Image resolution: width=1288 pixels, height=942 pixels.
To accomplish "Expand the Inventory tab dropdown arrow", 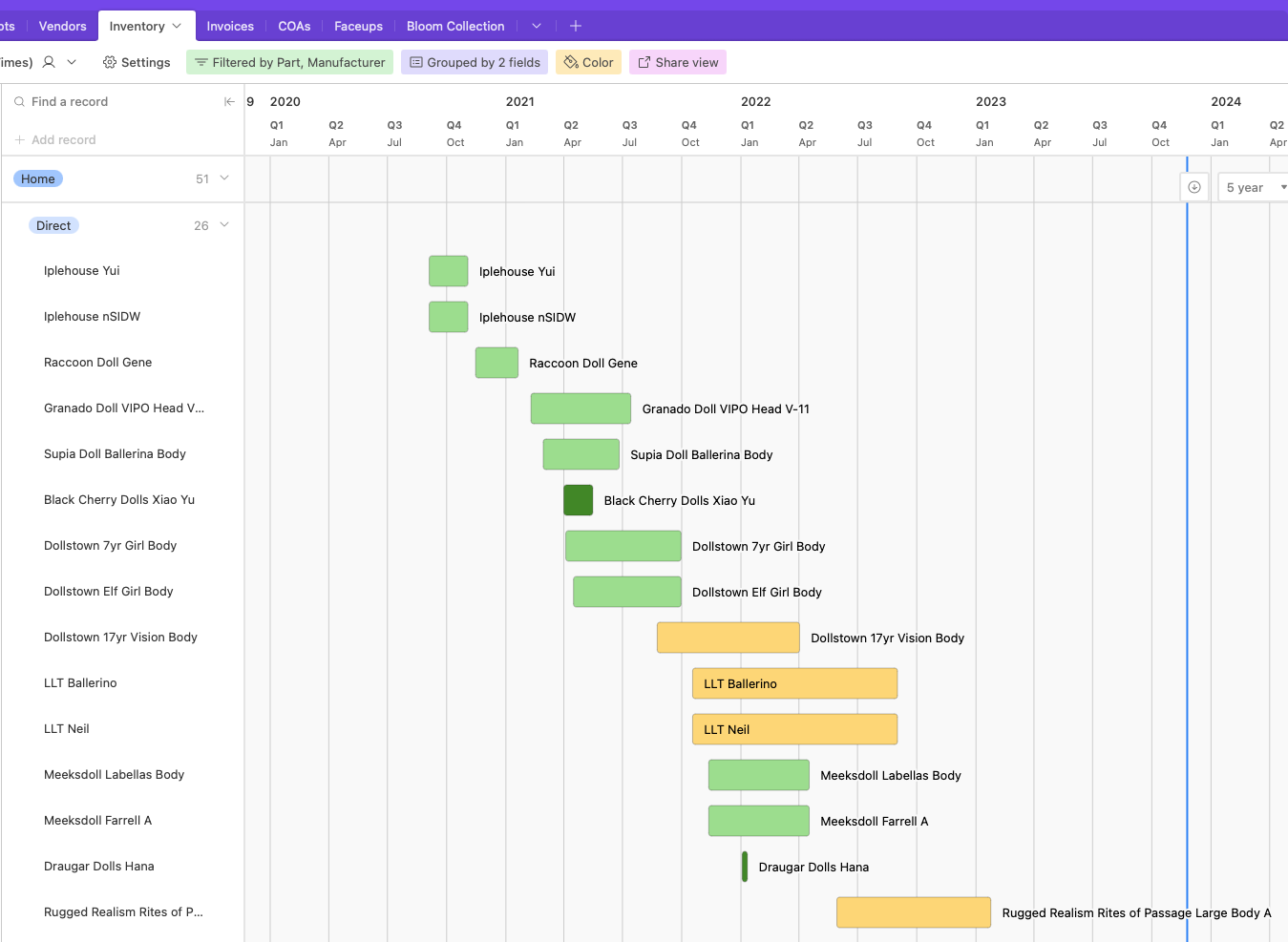I will [177, 26].
